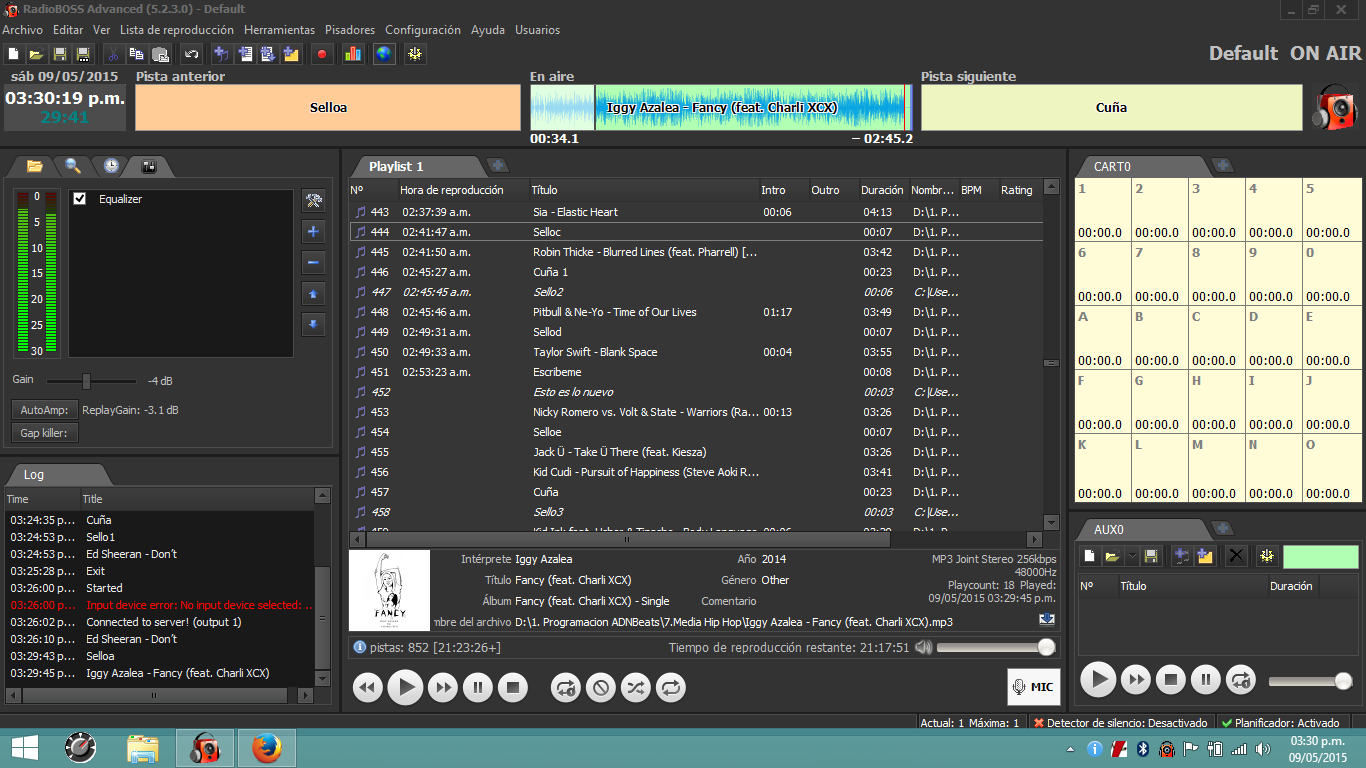Click cart slot 1 in CART0
The height and width of the screenshot is (768, 1366).
click(x=1103, y=210)
